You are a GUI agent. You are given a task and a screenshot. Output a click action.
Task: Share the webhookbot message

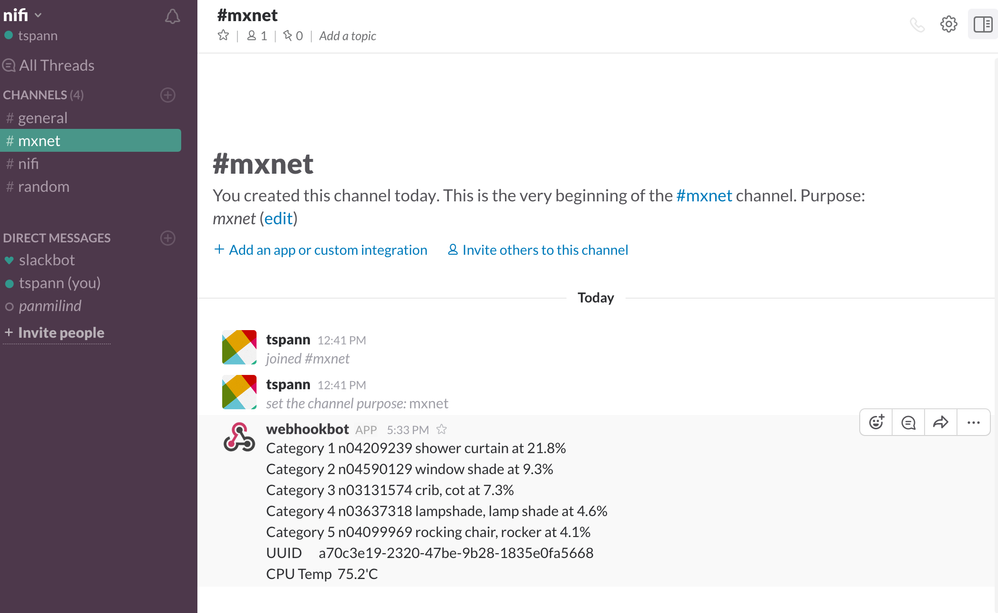pos(940,422)
